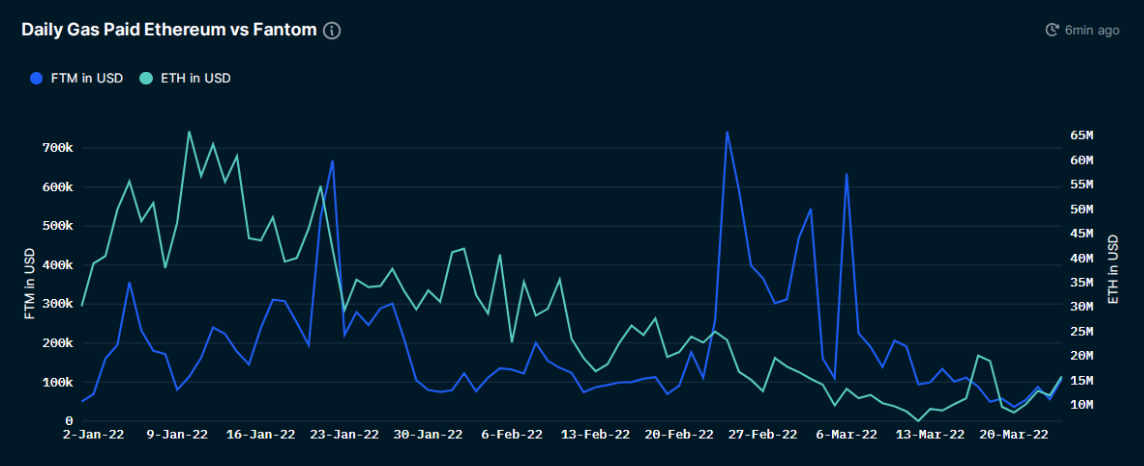
Task: Click the 300k left axis value
Action: click(x=58, y=304)
